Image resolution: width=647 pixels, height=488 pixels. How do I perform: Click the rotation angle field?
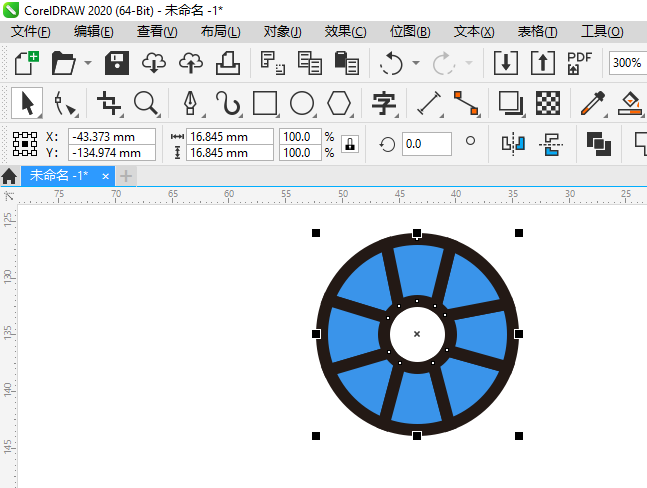[427, 144]
